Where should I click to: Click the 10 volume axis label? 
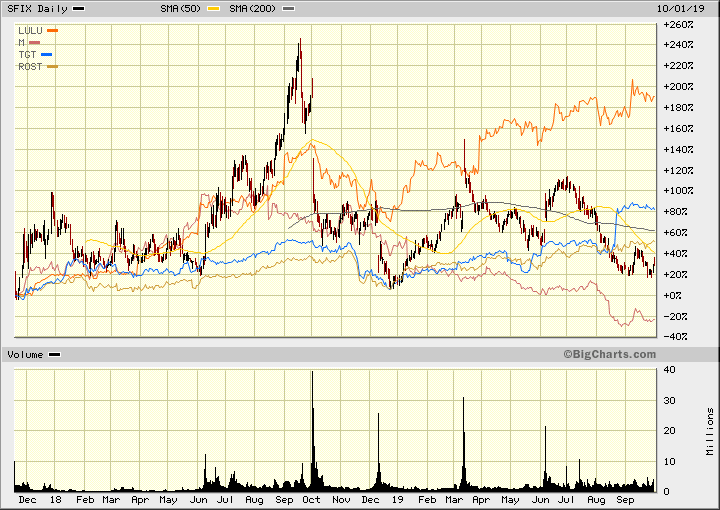pos(669,462)
